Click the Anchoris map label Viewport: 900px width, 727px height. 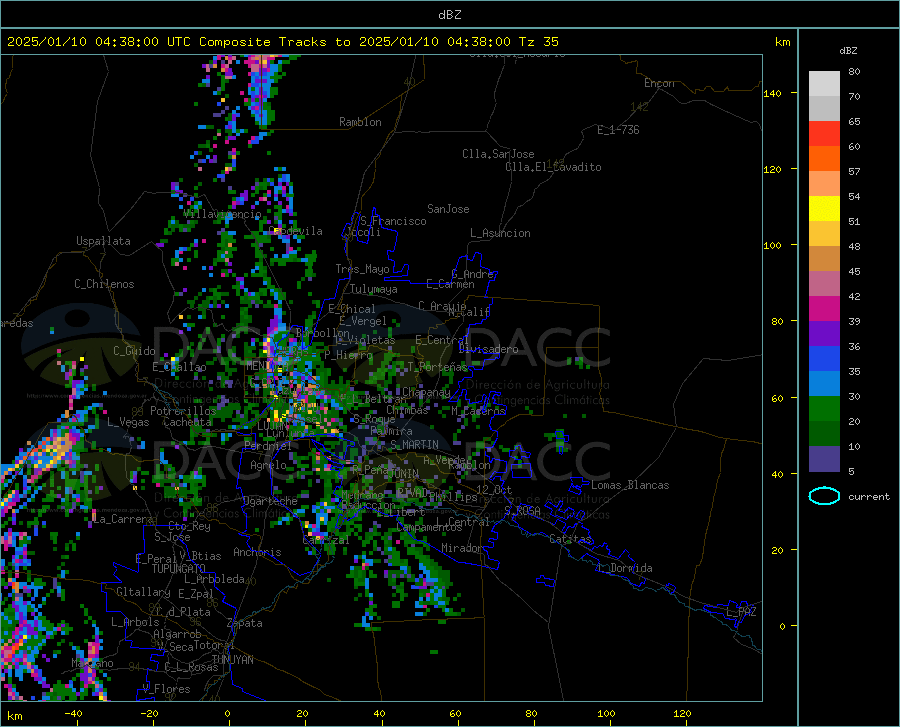[257, 553]
